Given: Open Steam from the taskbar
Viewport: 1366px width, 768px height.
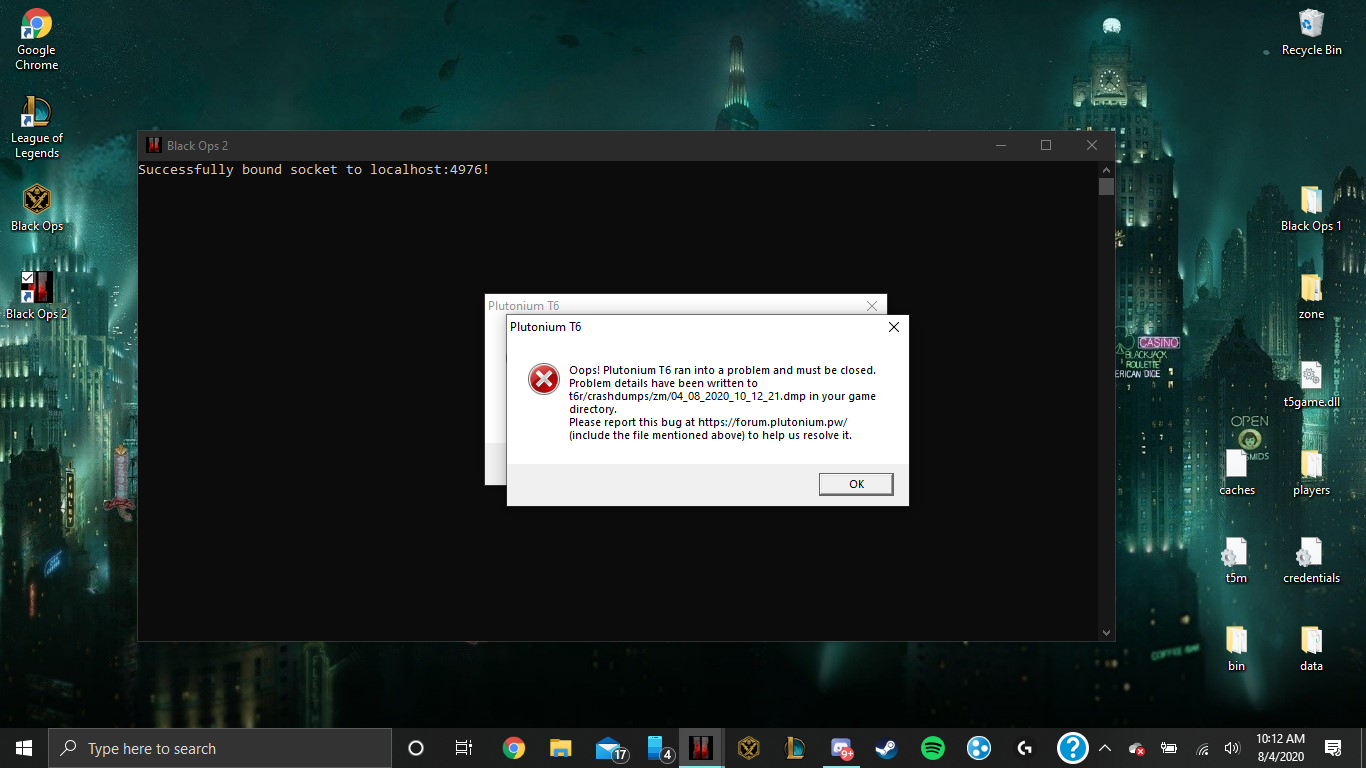Looking at the screenshot, I should pos(886,748).
